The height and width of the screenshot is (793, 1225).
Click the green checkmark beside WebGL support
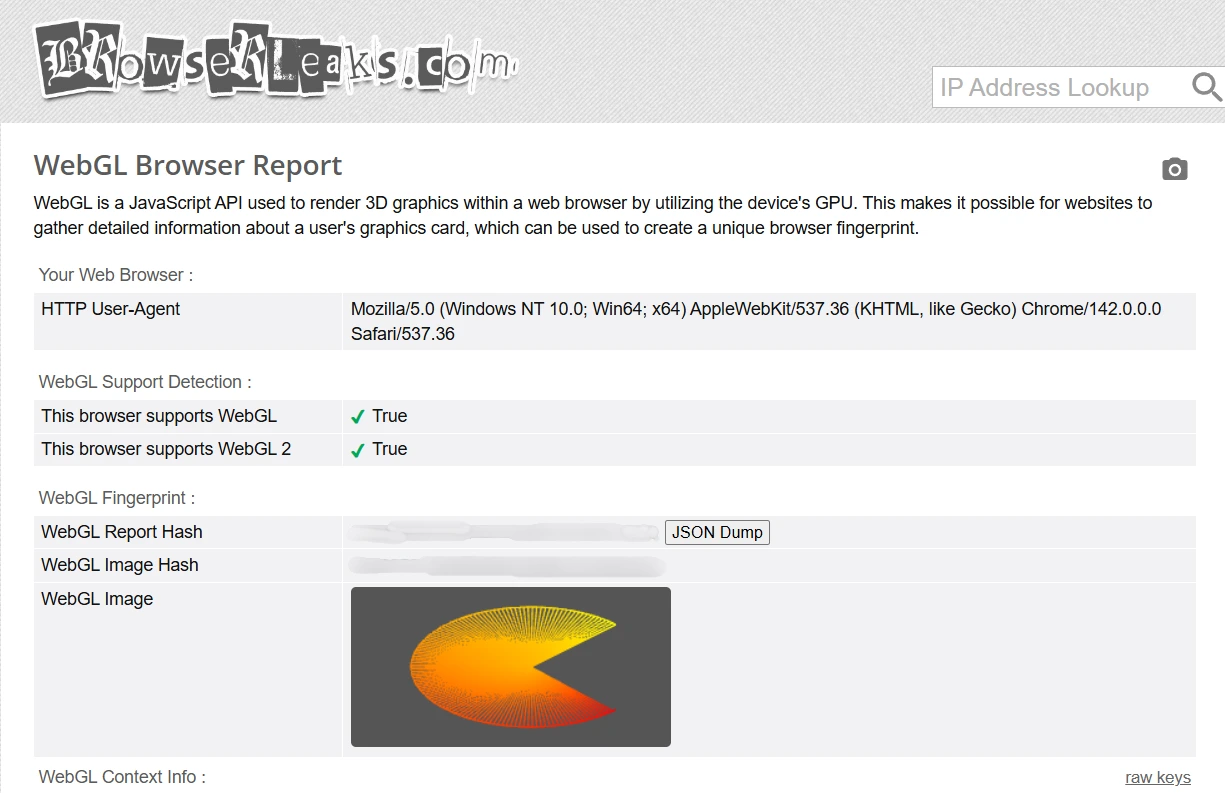[357, 415]
